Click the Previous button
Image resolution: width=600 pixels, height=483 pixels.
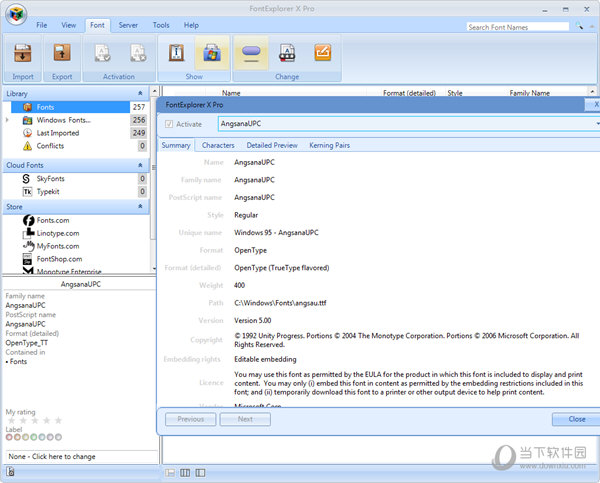pos(191,419)
